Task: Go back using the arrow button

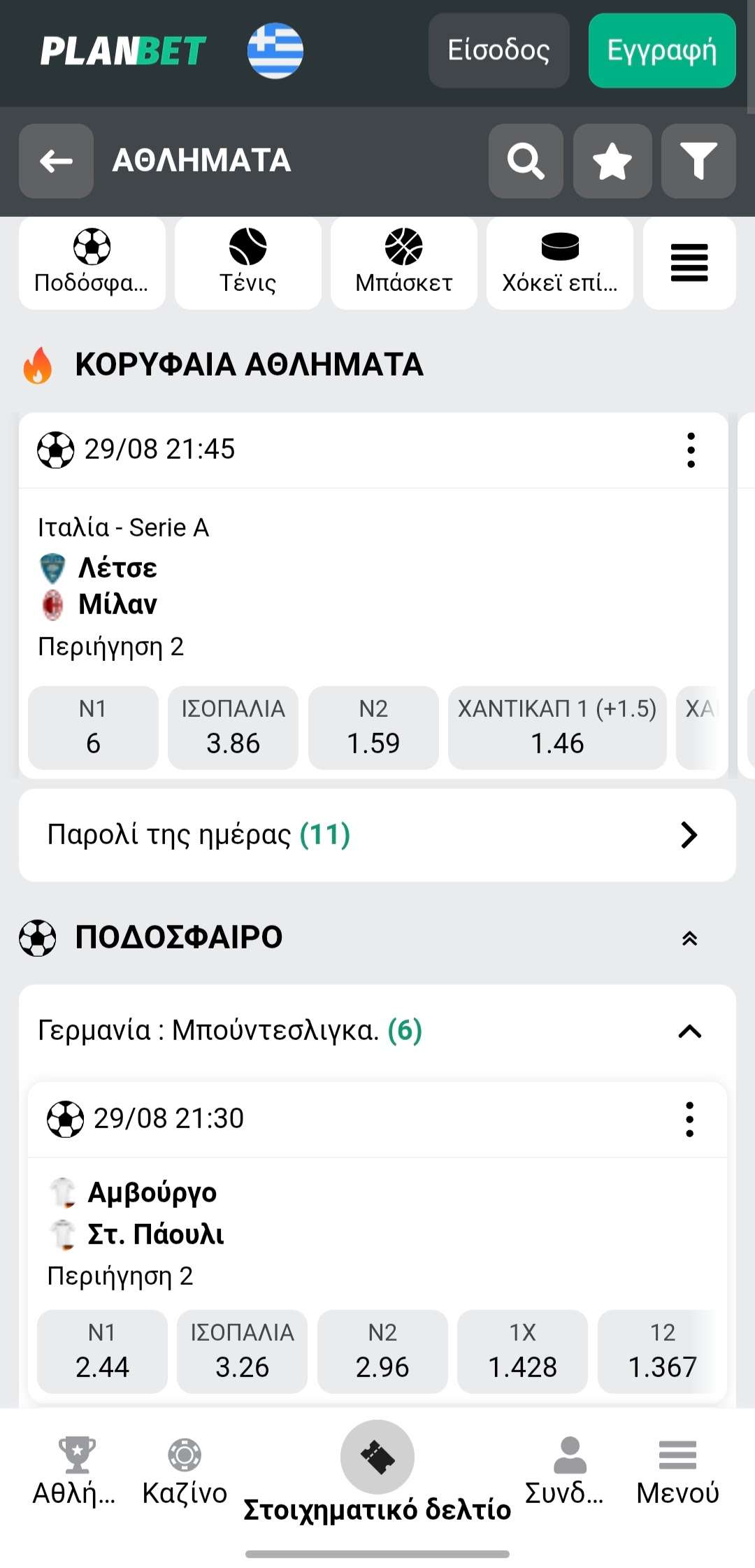Action: click(x=56, y=161)
